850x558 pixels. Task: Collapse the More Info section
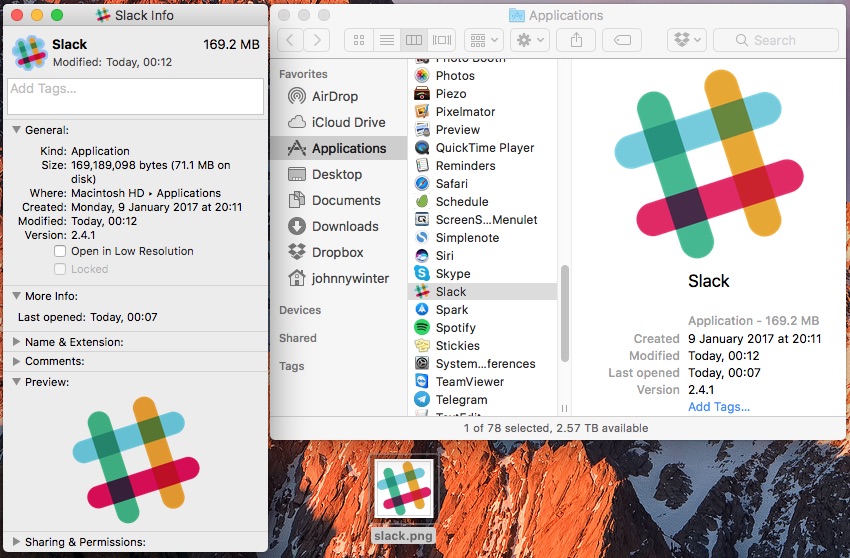coord(16,296)
